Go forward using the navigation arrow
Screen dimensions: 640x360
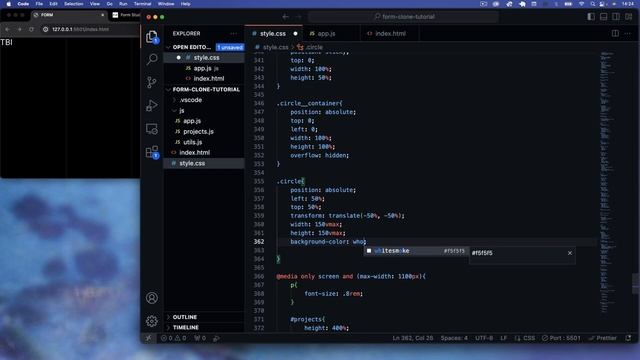pyautogui.click(x=299, y=17)
